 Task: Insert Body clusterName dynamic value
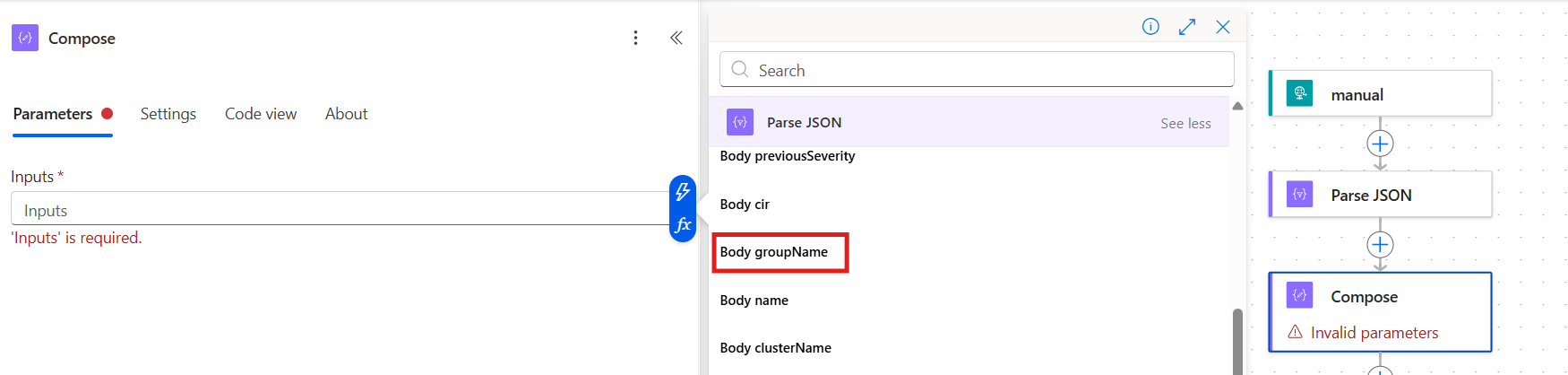tap(775, 348)
